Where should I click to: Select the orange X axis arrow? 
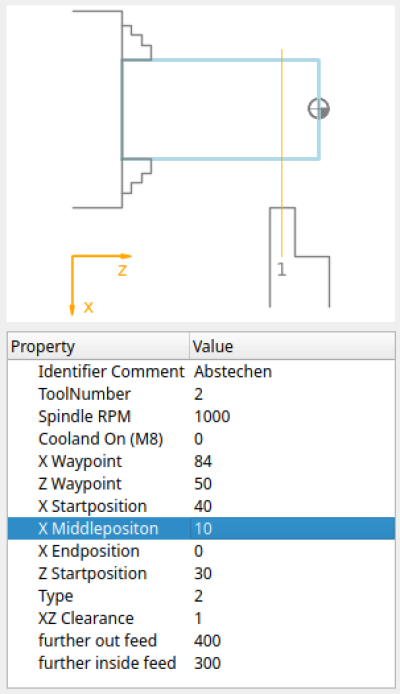[72, 285]
